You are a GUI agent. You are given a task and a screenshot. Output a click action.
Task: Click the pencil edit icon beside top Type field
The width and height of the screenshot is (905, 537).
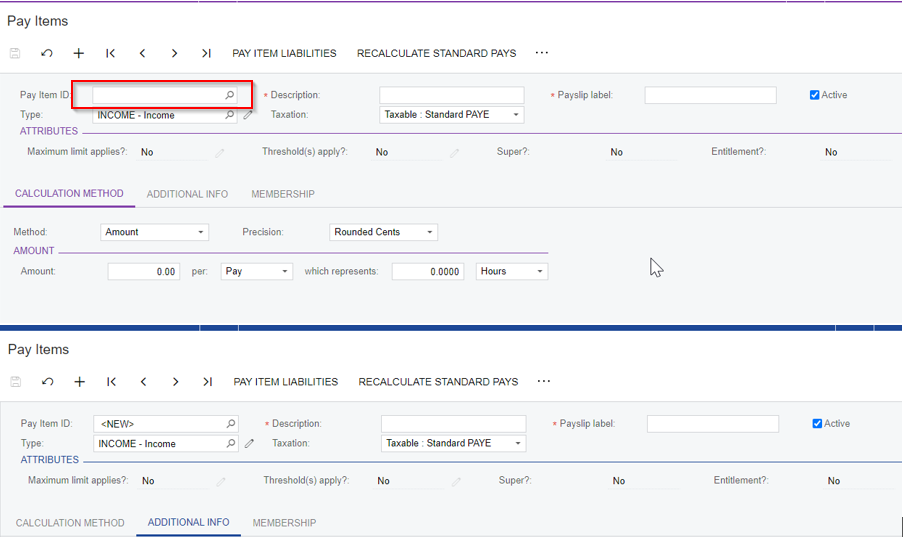tap(248, 115)
